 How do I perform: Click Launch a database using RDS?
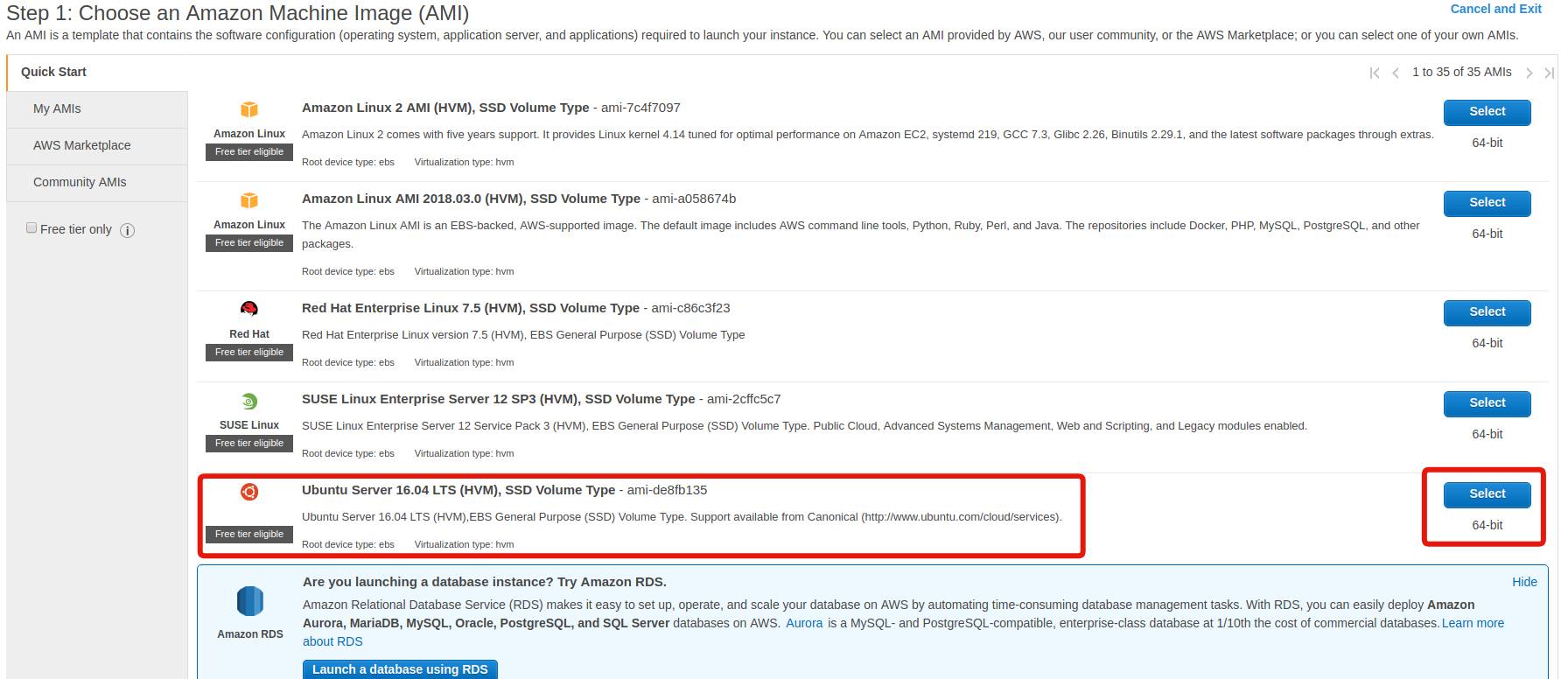click(x=400, y=669)
